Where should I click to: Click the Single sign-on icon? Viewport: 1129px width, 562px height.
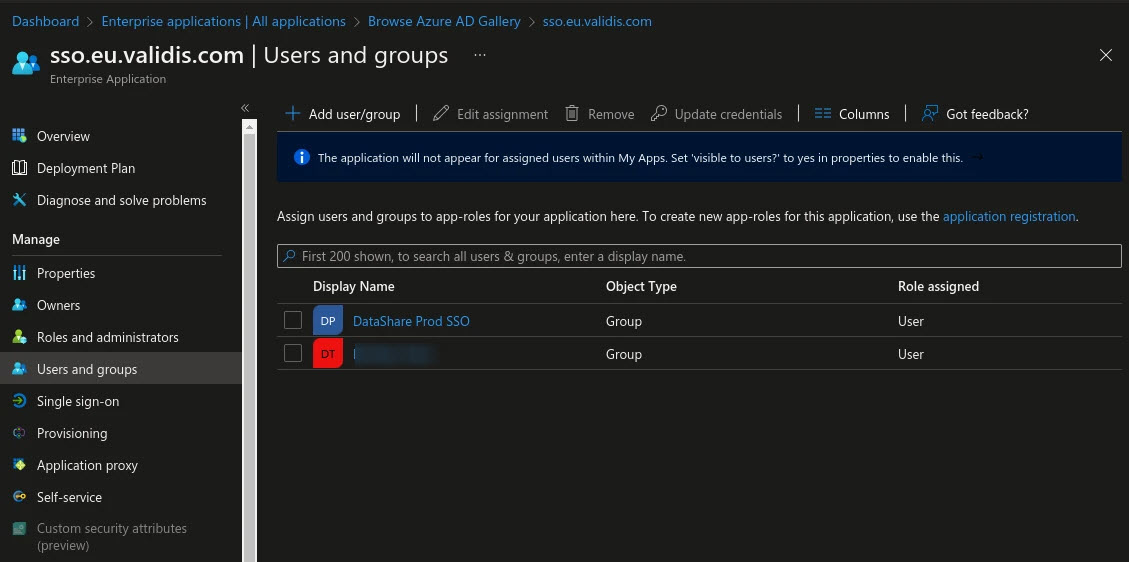pos(19,401)
